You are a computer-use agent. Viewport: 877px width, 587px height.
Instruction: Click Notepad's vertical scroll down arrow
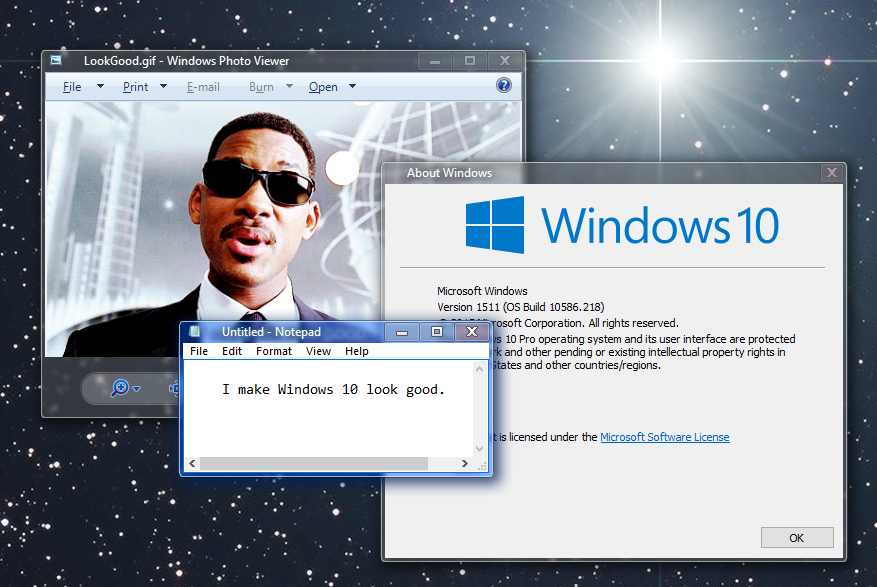coord(479,448)
